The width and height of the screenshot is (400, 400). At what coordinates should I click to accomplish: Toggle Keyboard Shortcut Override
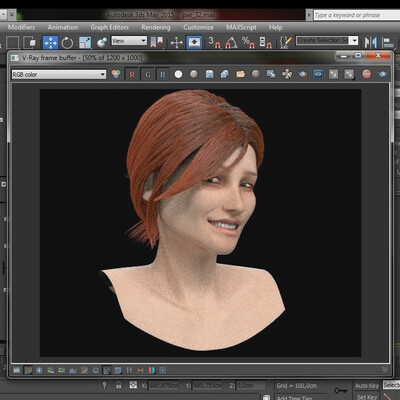tap(194, 42)
